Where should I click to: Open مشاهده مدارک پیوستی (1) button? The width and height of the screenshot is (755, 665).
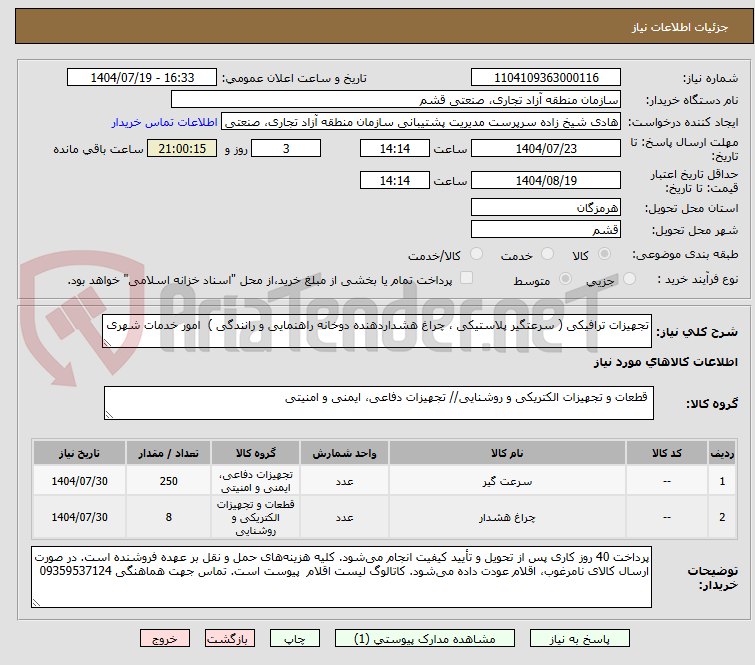[425, 639]
